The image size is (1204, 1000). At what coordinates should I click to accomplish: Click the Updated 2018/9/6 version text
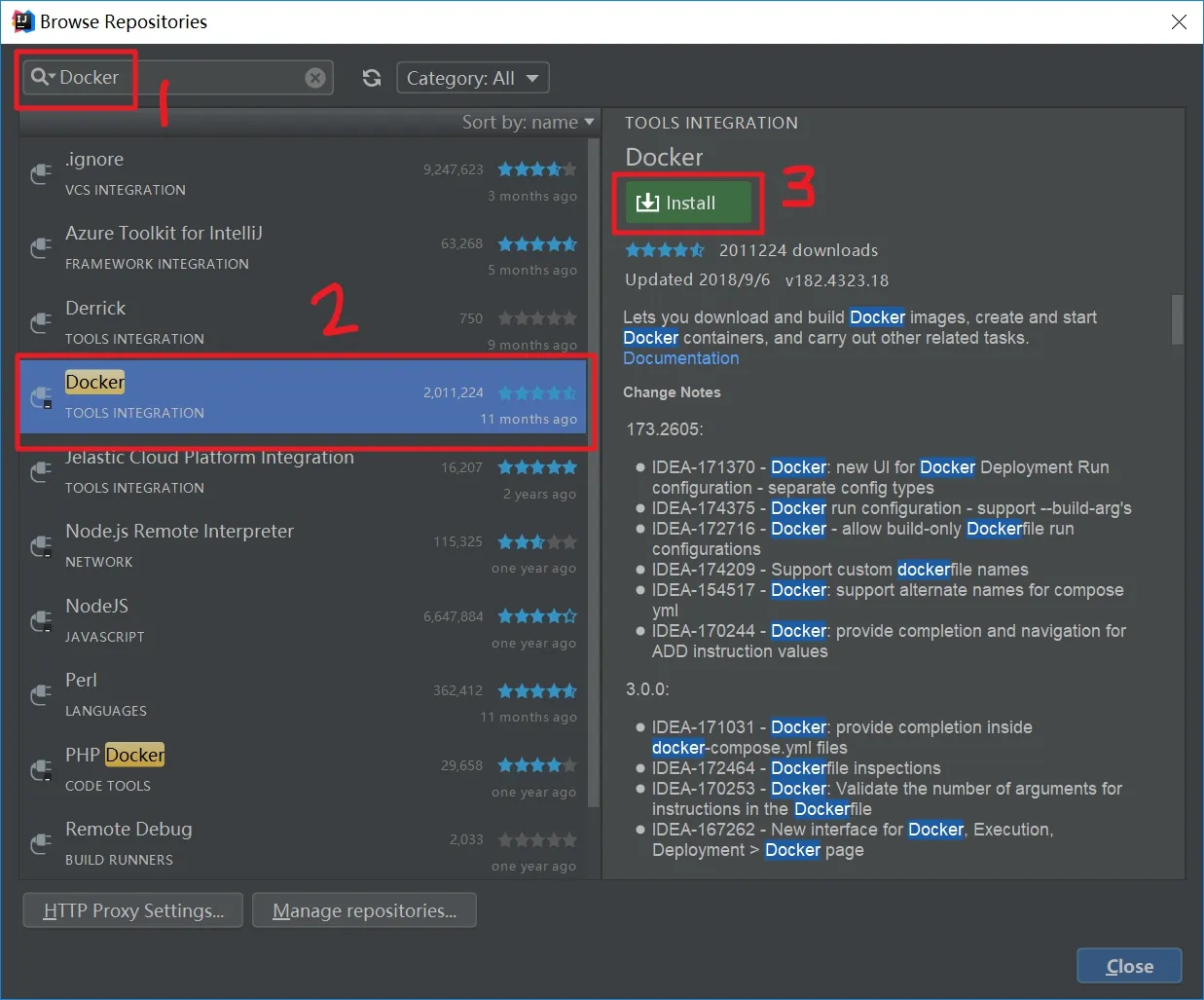(x=756, y=280)
